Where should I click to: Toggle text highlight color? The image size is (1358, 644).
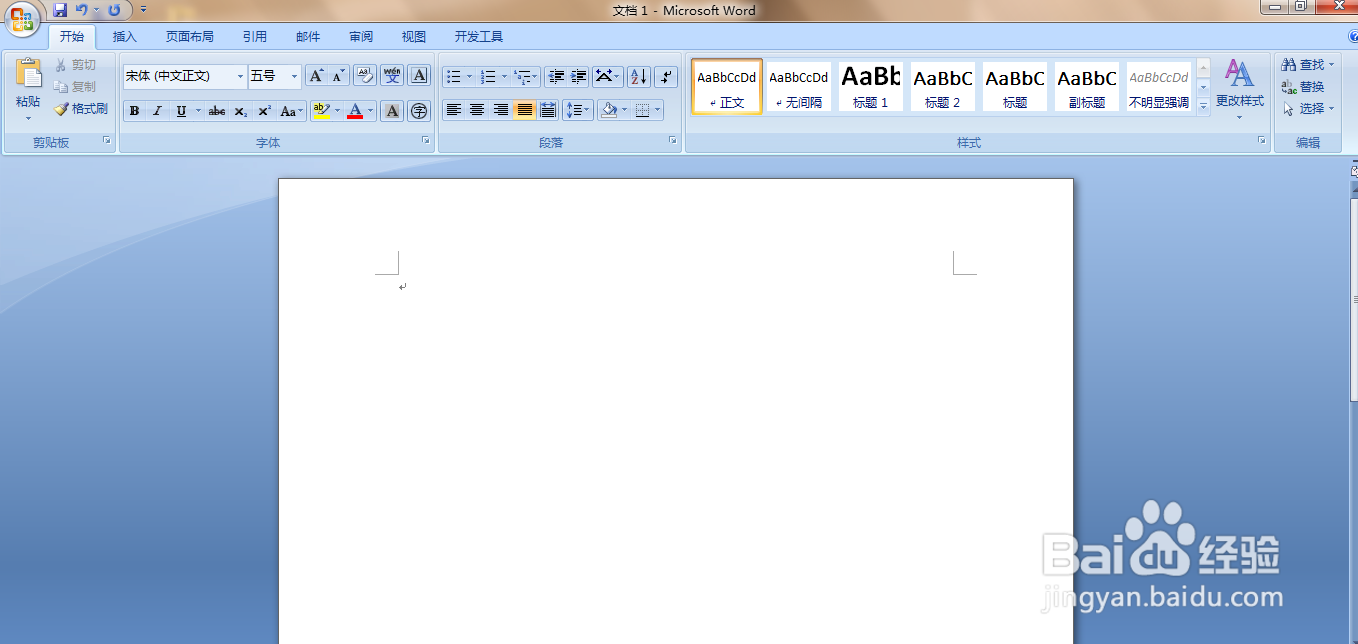point(320,110)
